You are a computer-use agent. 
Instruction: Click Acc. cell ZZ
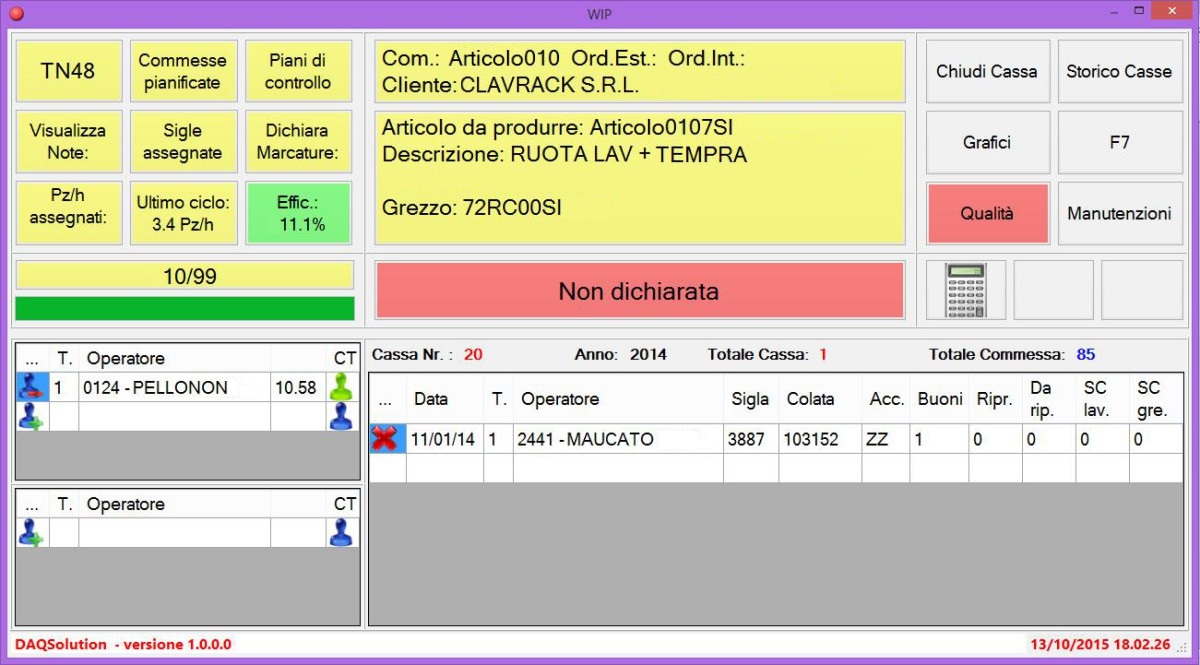pos(884,439)
